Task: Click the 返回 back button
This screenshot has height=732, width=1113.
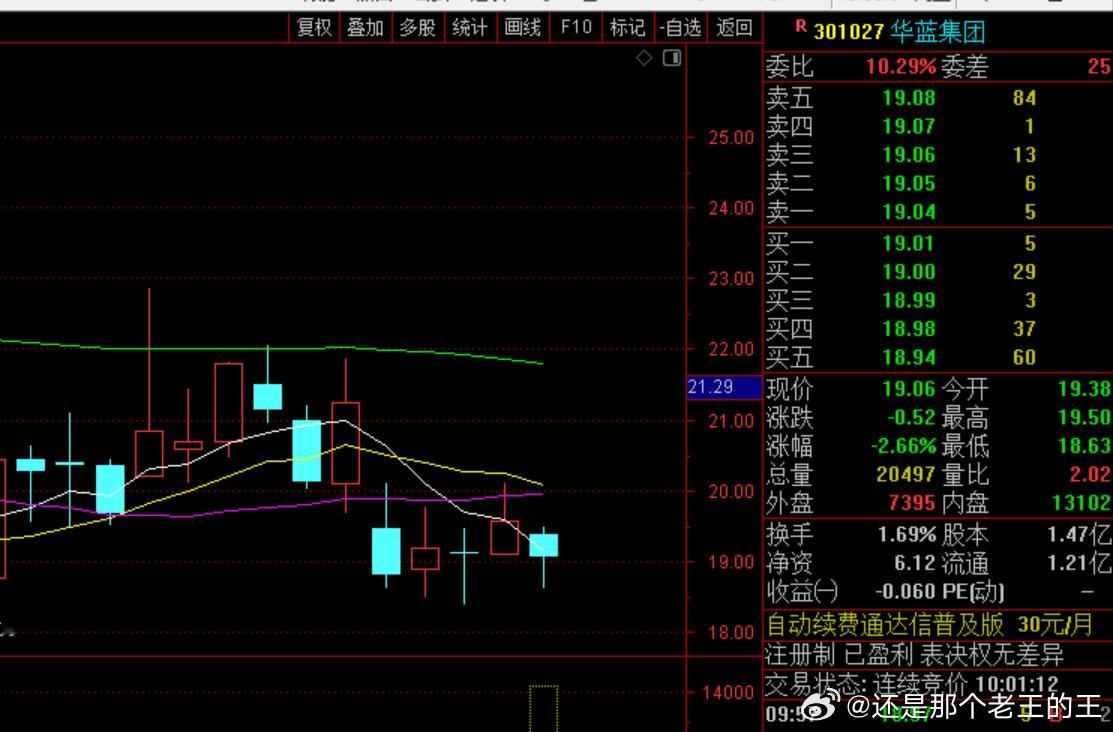Action: pos(734,28)
